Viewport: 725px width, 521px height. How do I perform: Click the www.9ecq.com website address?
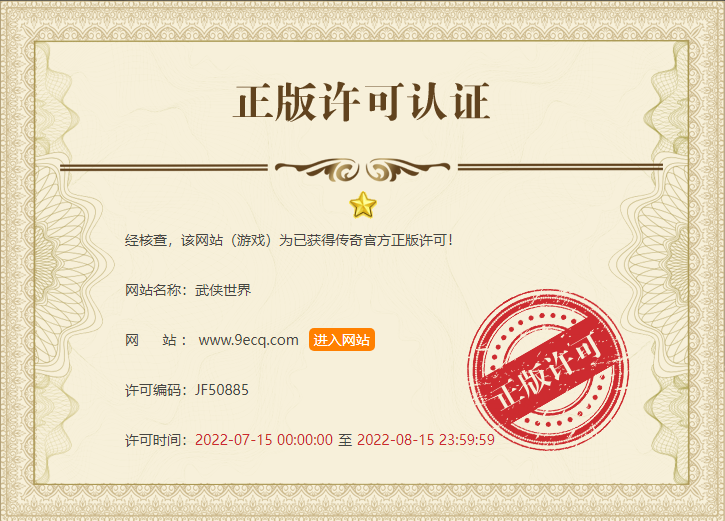coord(249,340)
